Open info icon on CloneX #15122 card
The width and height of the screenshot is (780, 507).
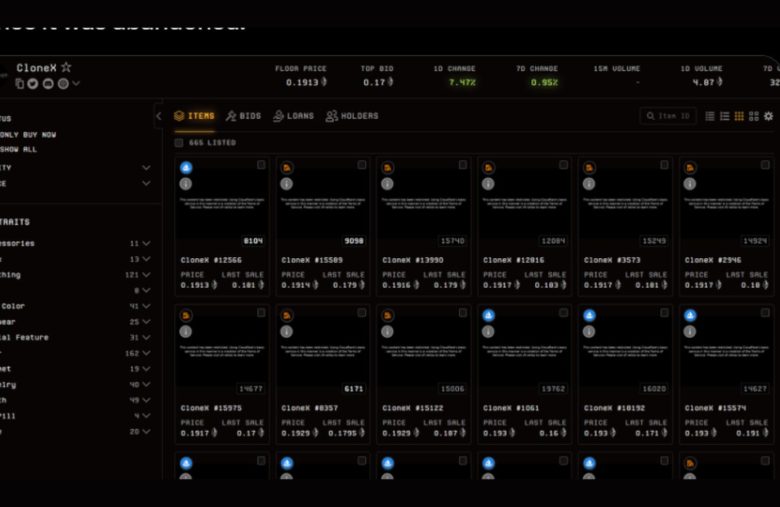388,332
